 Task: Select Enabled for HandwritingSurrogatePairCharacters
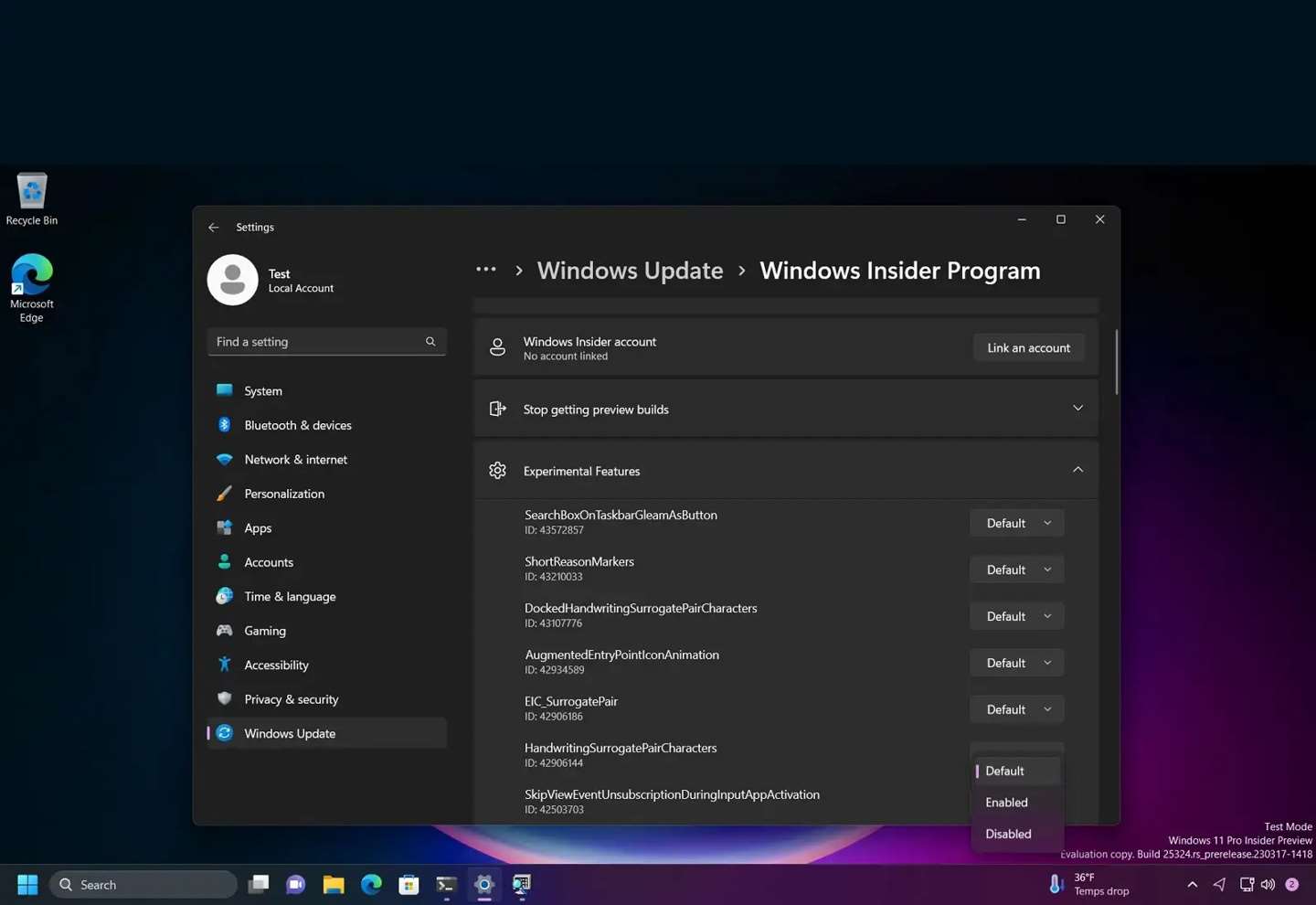(x=1006, y=802)
